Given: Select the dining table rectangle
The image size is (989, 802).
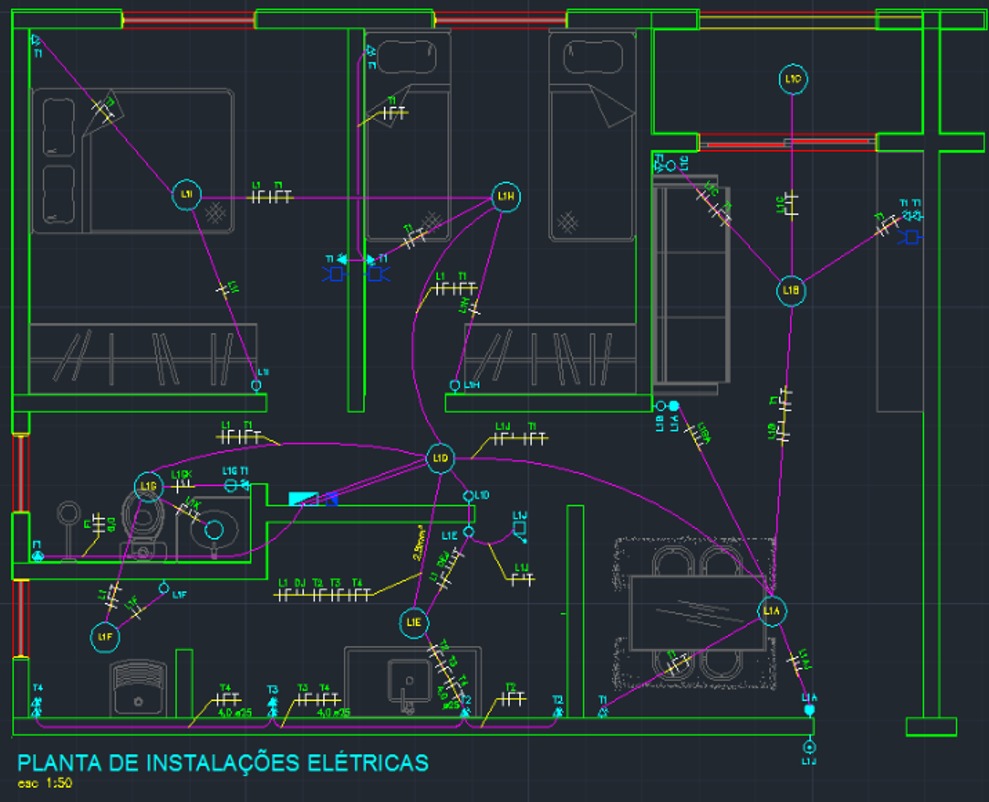Looking at the screenshot, I should pyautogui.click(x=698, y=613).
